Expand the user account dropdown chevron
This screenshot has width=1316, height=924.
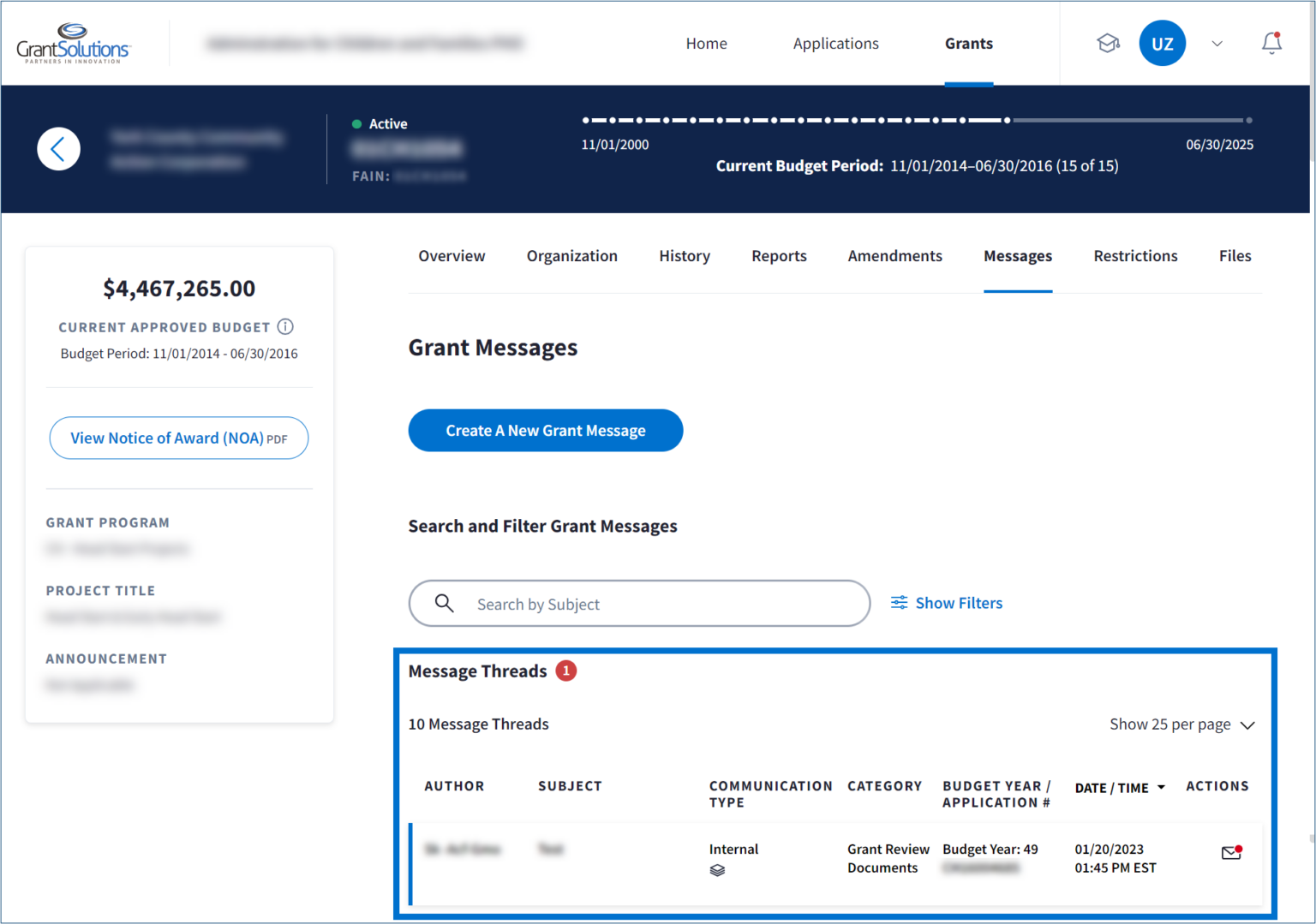pos(1217,44)
